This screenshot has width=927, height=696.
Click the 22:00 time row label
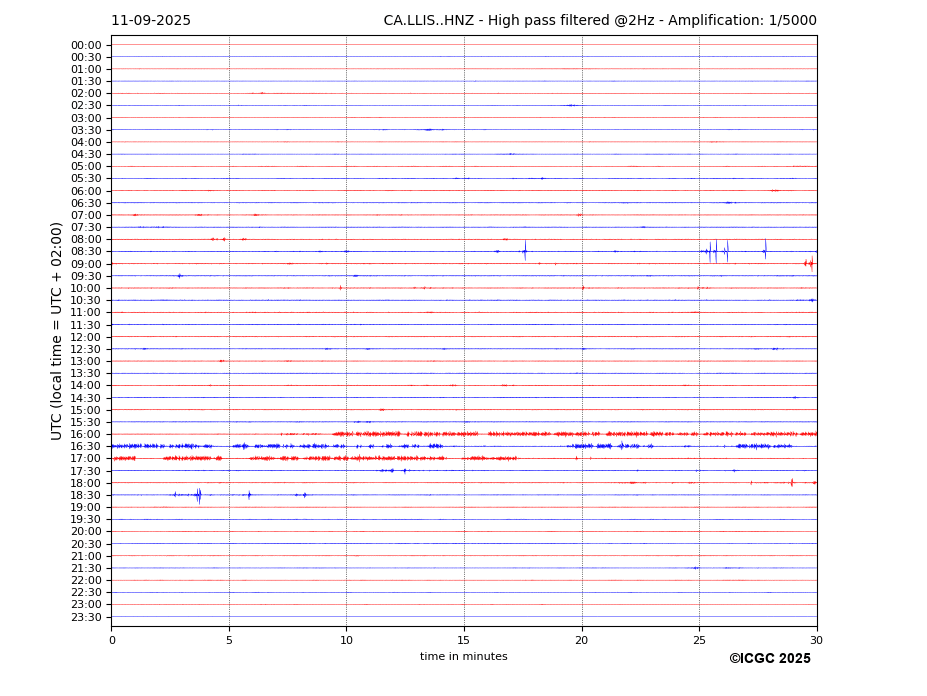[x=86, y=581]
